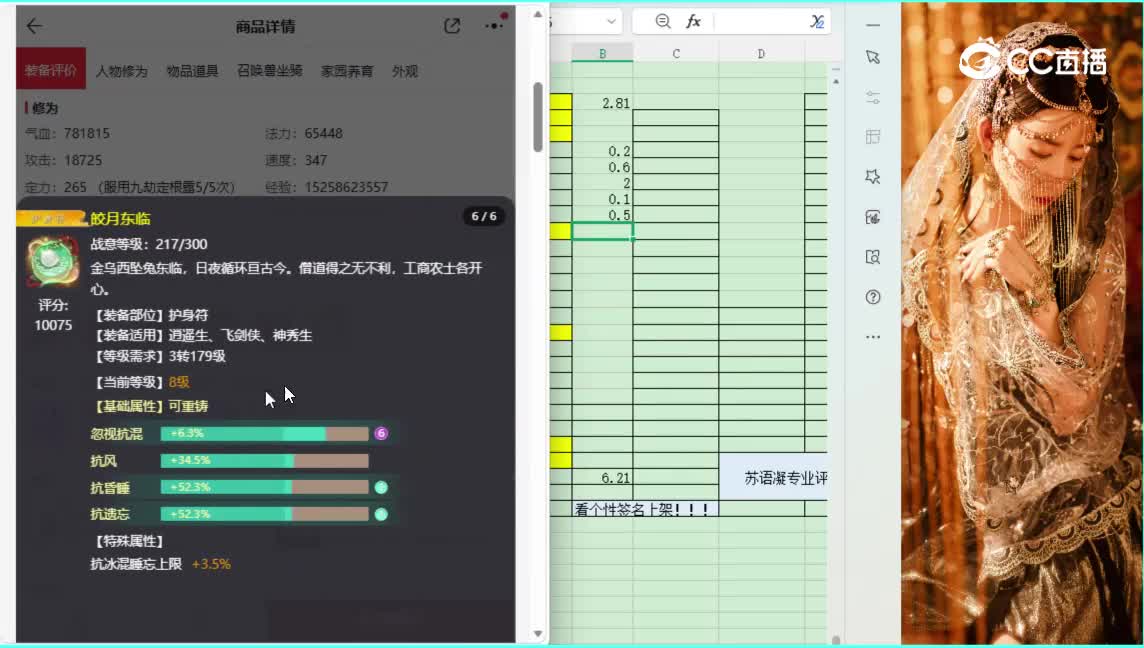Viewport: 1144px width, 648px height.
Task: Click the table layout icon in spreadsheet sidebar
Action: click(x=873, y=136)
